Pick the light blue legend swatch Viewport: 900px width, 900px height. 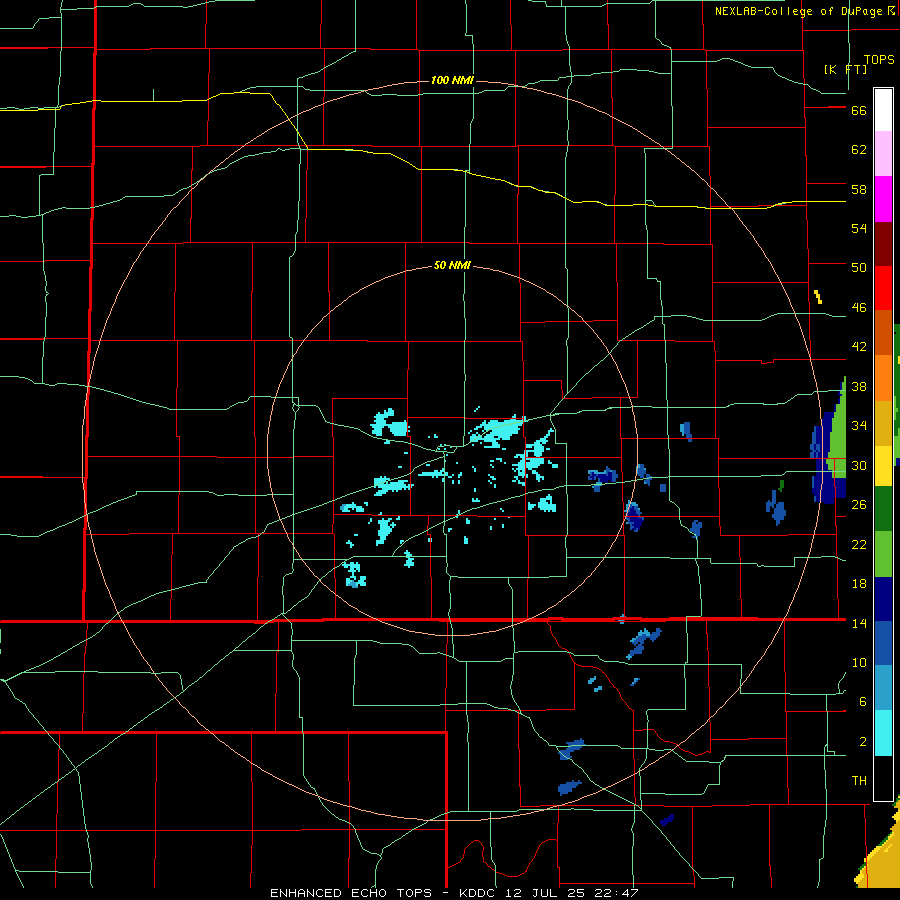pos(883,688)
